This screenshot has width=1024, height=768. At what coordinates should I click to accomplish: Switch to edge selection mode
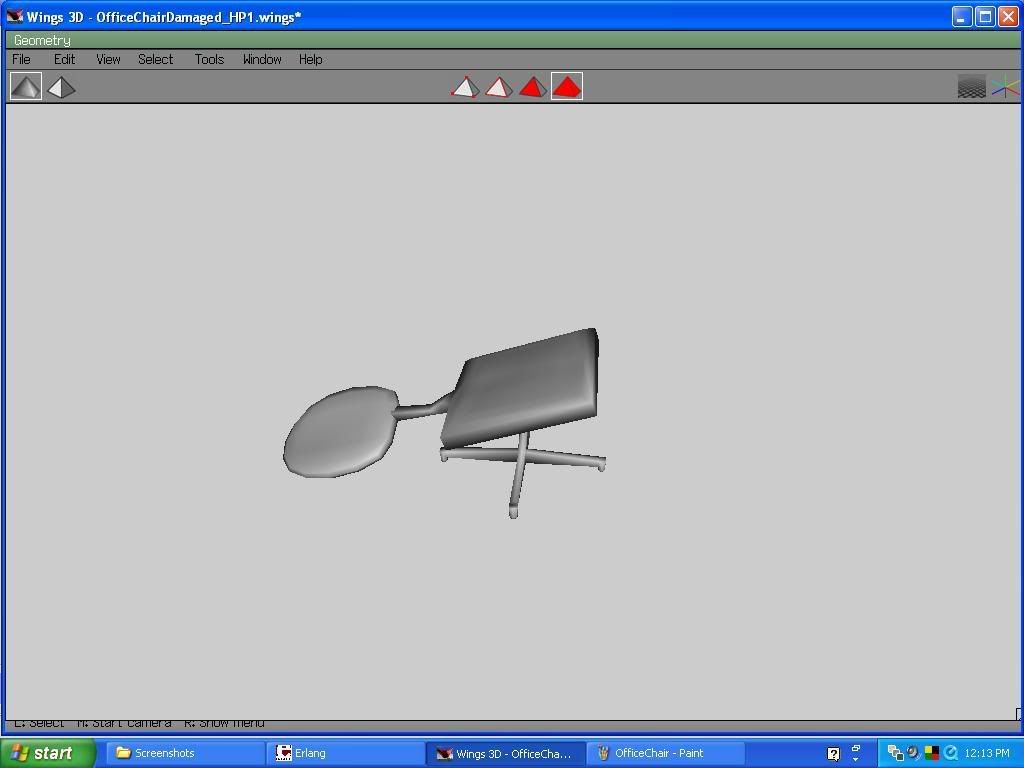(498, 87)
